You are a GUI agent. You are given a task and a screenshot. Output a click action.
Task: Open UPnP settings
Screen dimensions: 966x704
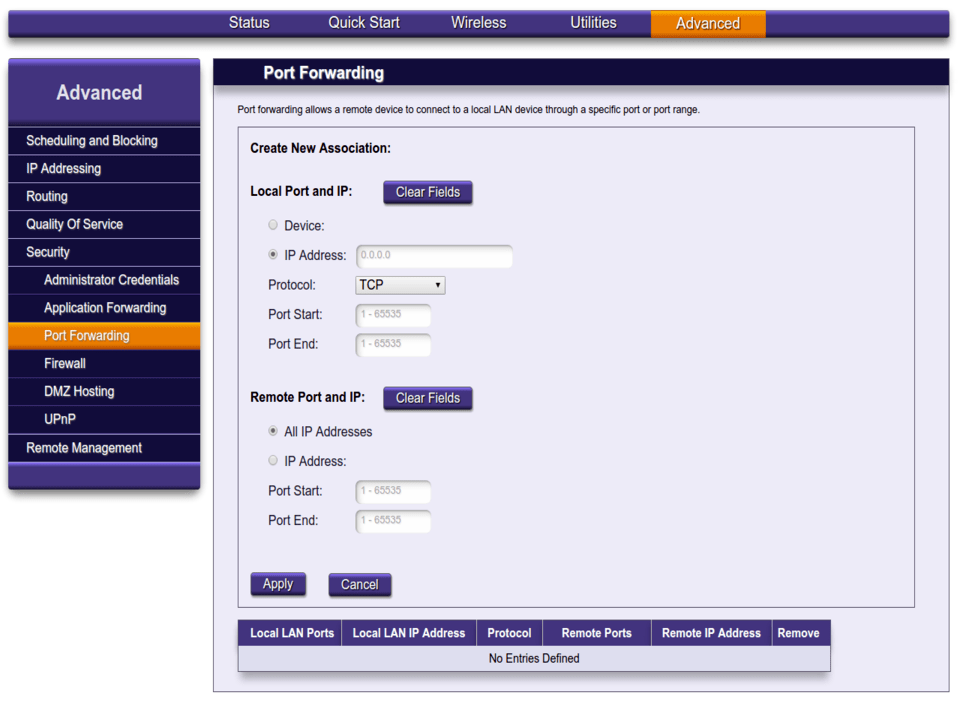(59, 419)
